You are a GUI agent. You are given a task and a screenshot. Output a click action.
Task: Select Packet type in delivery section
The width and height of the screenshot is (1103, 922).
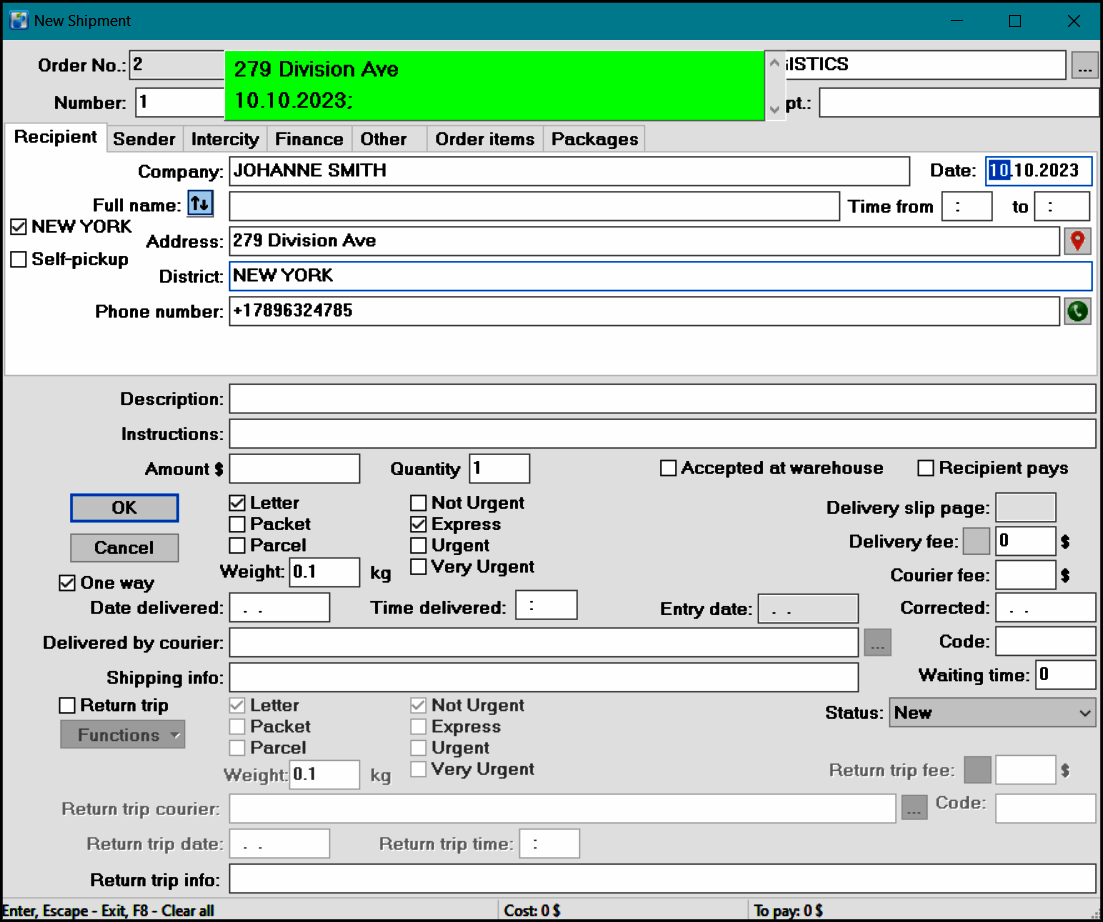click(237, 525)
